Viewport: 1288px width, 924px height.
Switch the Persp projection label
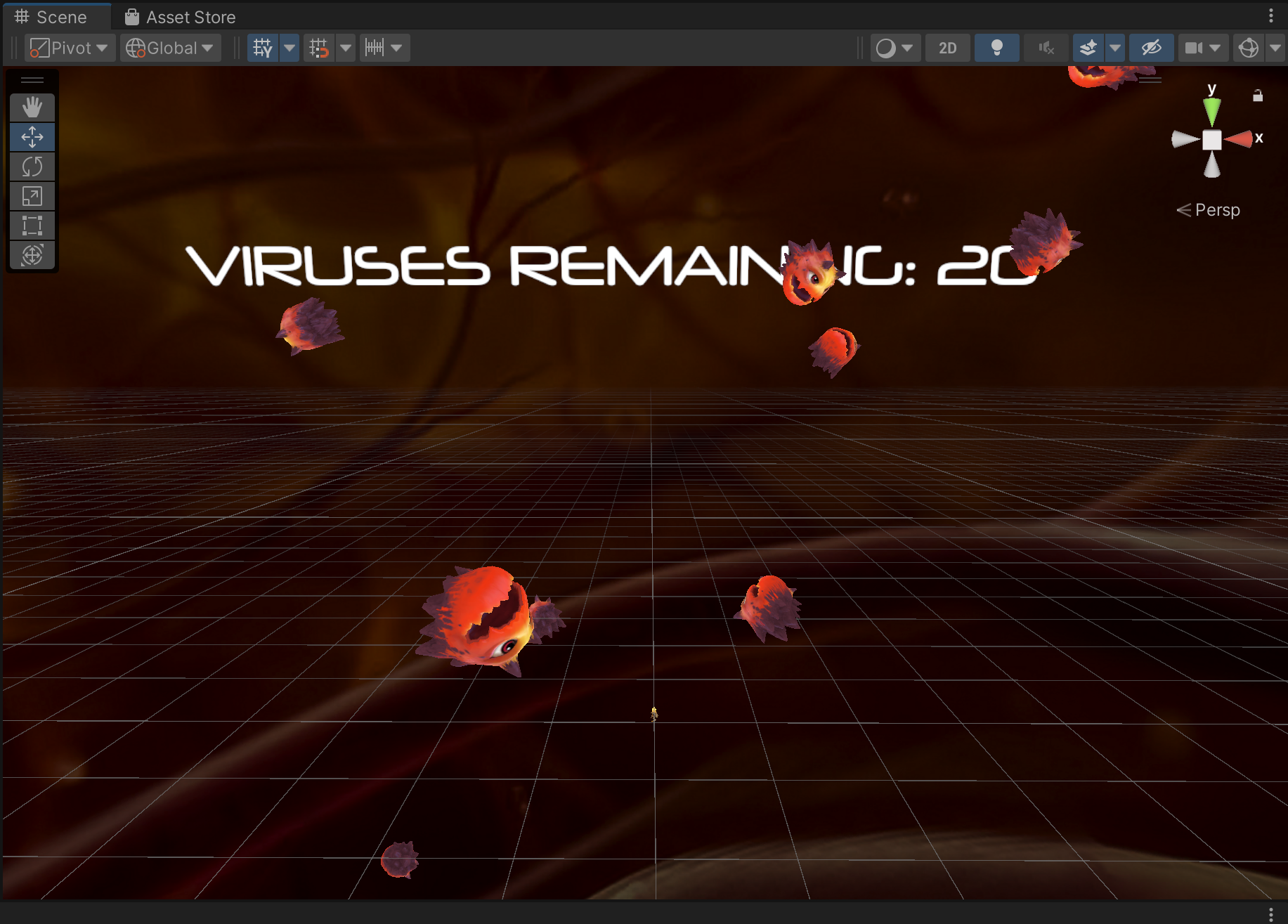pyautogui.click(x=1209, y=210)
